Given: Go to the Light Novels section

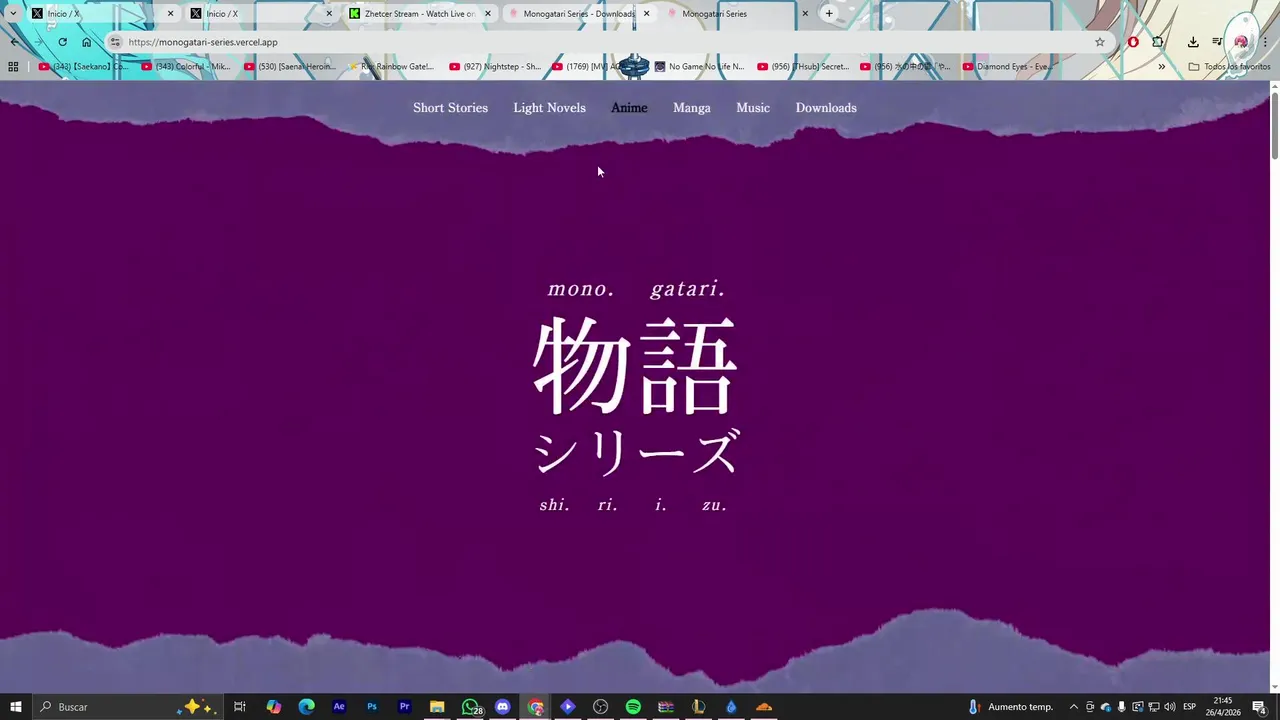Looking at the screenshot, I should pos(549,108).
